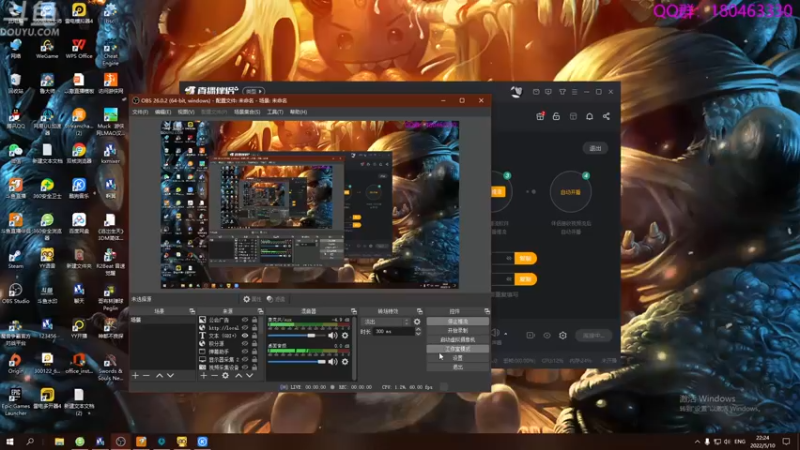Viewport: 800px width, 450px height.
Task: Open the source 属性 gear above the docks
Action: coord(252,299)
